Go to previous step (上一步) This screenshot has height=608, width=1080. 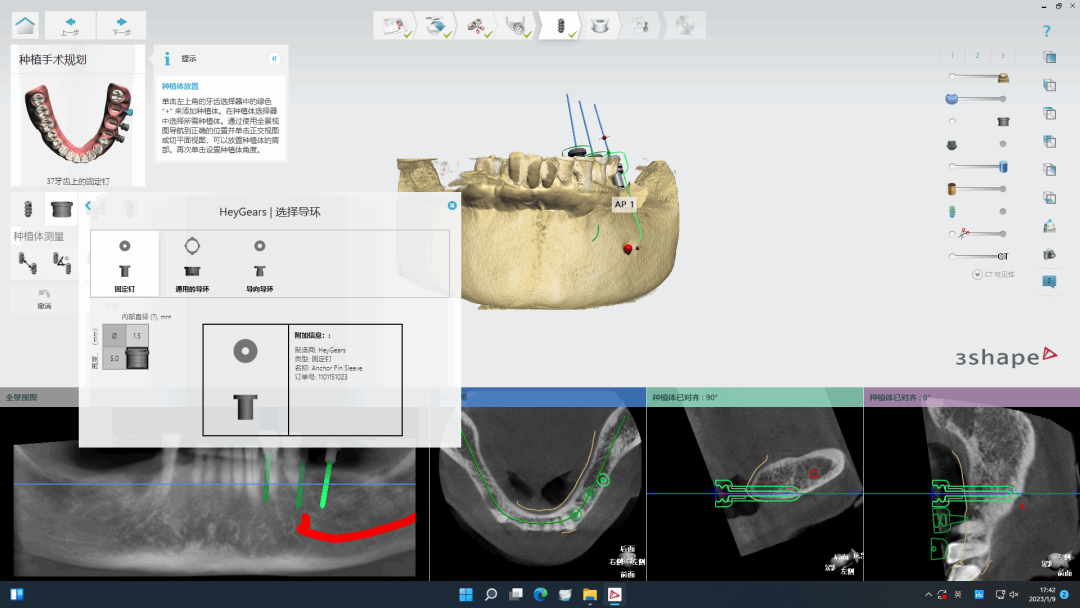coord(70,25)
